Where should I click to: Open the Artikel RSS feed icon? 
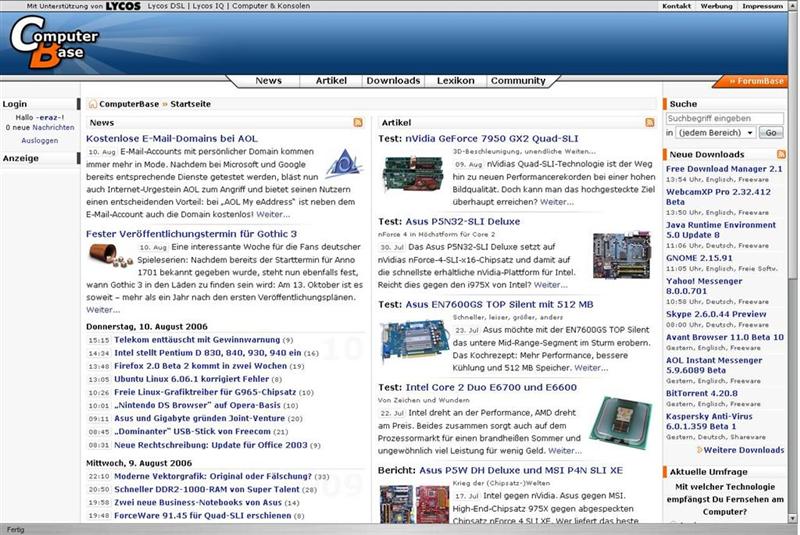pos(649,122)
